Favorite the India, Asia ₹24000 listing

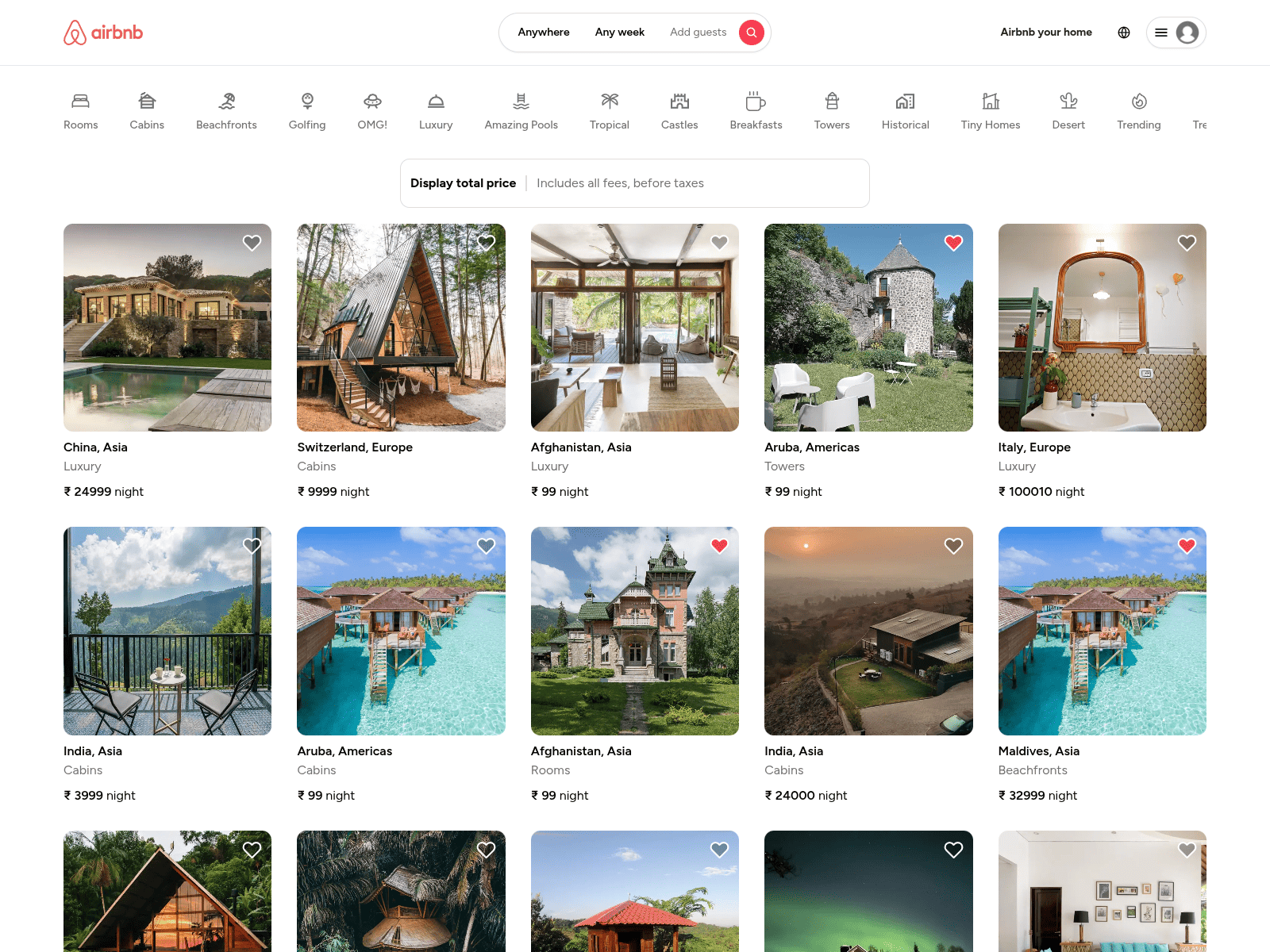point(953,546)
